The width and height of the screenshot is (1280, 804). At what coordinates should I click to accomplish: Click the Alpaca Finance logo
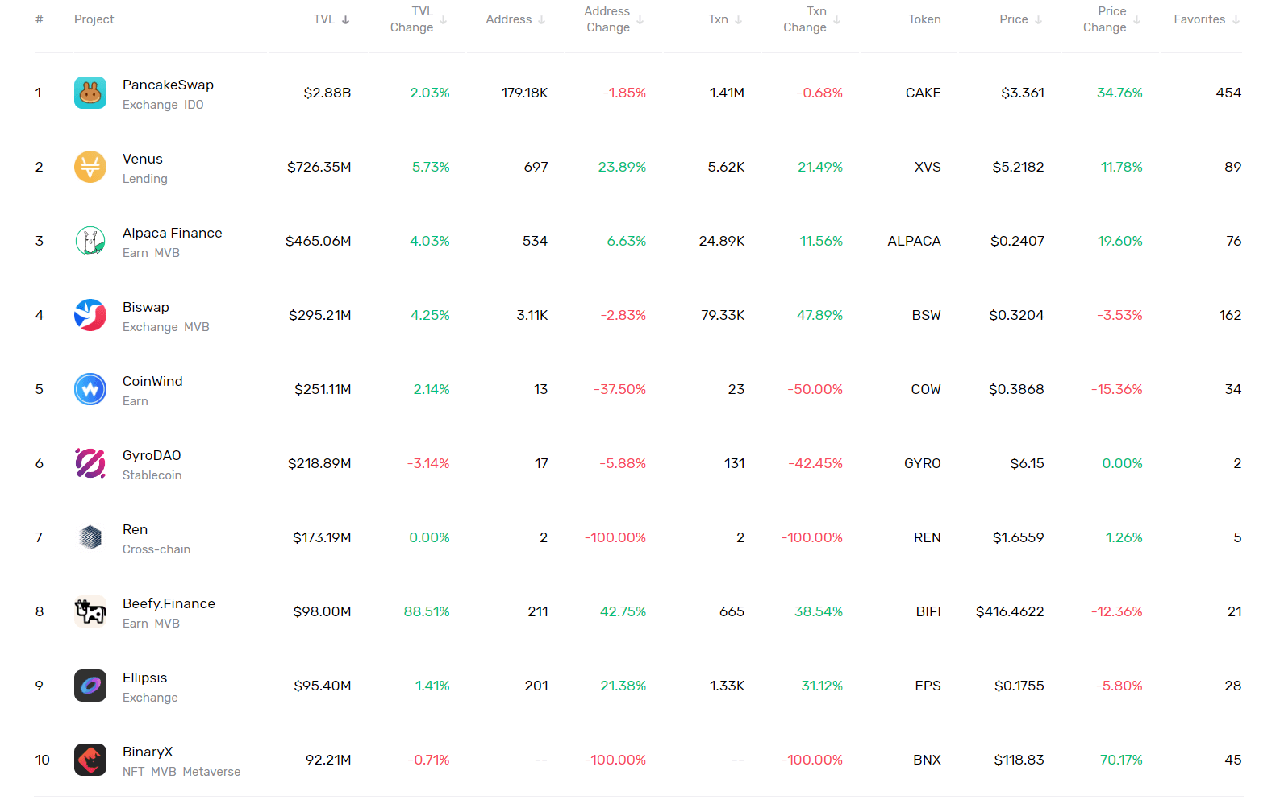tap(90, 241)
